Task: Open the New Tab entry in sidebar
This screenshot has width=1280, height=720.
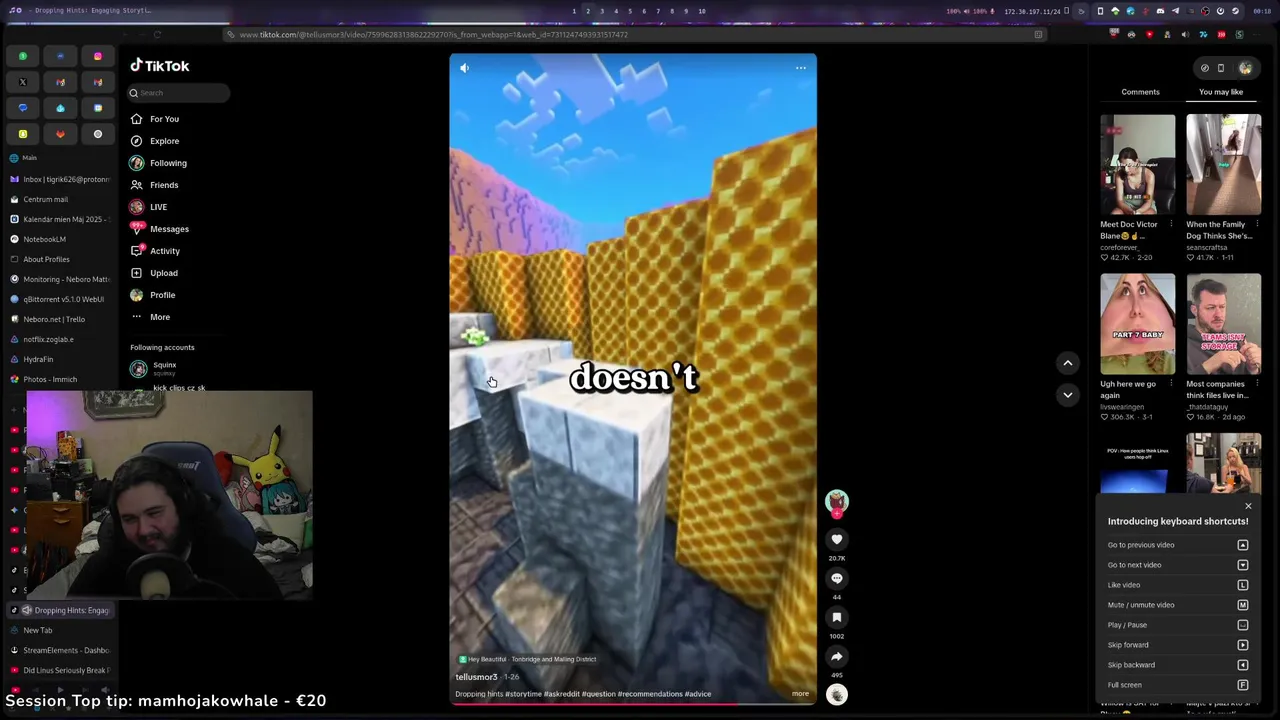Action: click(60, 630)
